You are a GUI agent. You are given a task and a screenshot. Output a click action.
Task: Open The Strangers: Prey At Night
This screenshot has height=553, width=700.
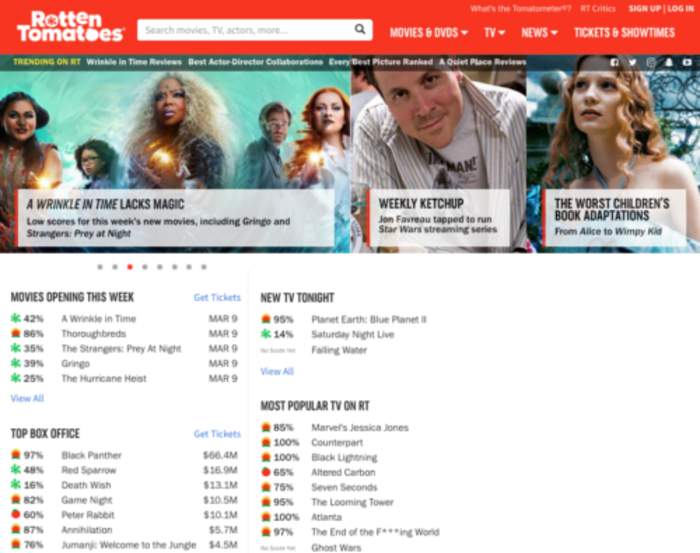121,348
